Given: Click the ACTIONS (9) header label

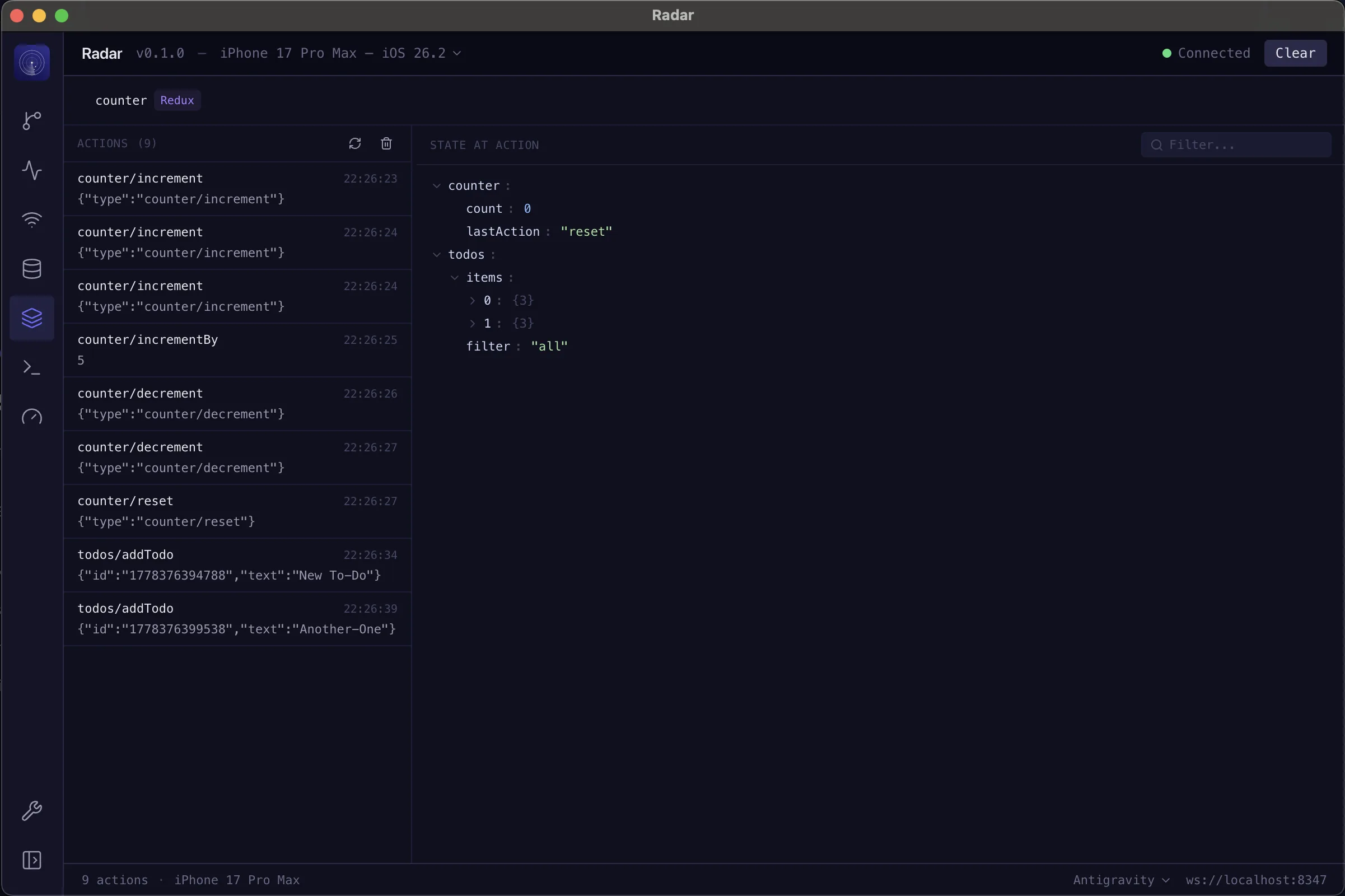Looking at the screenshot, I should [117, 143].
